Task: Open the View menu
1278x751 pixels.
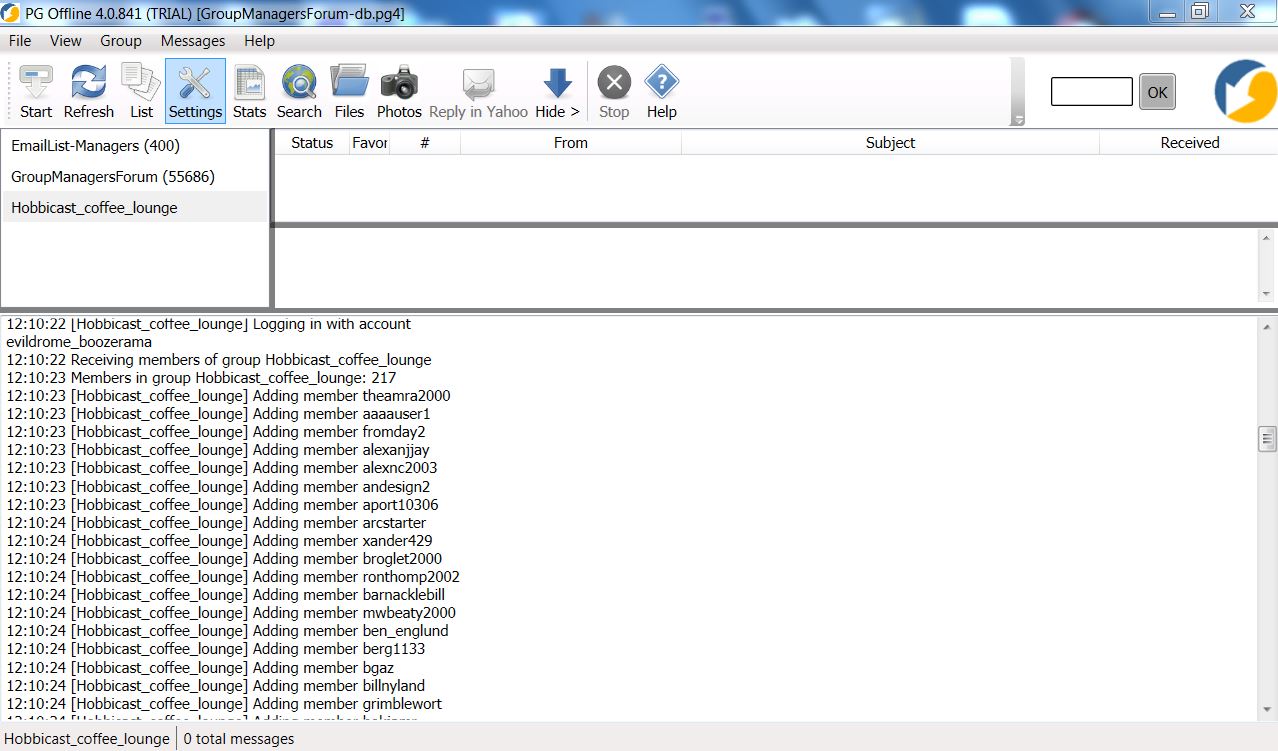Action: click(x=66, y=41)
